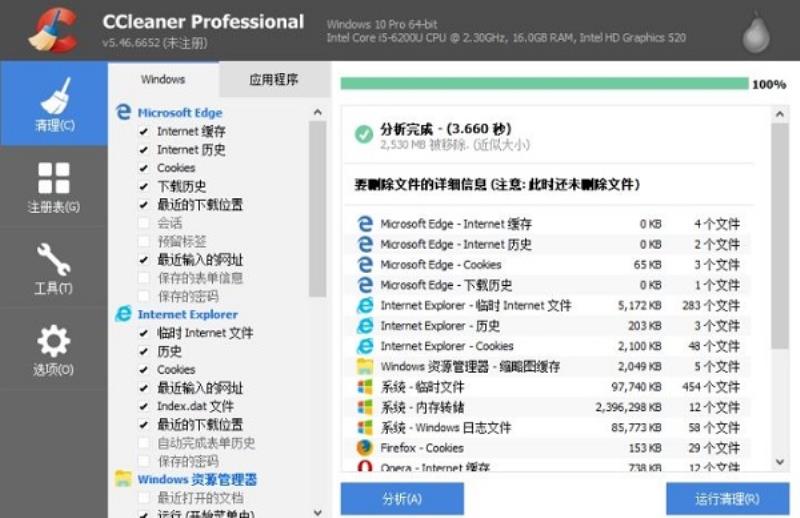Click the green 100% progress bar
Viewport: 800px width, 518px height.
coord(544,84)
